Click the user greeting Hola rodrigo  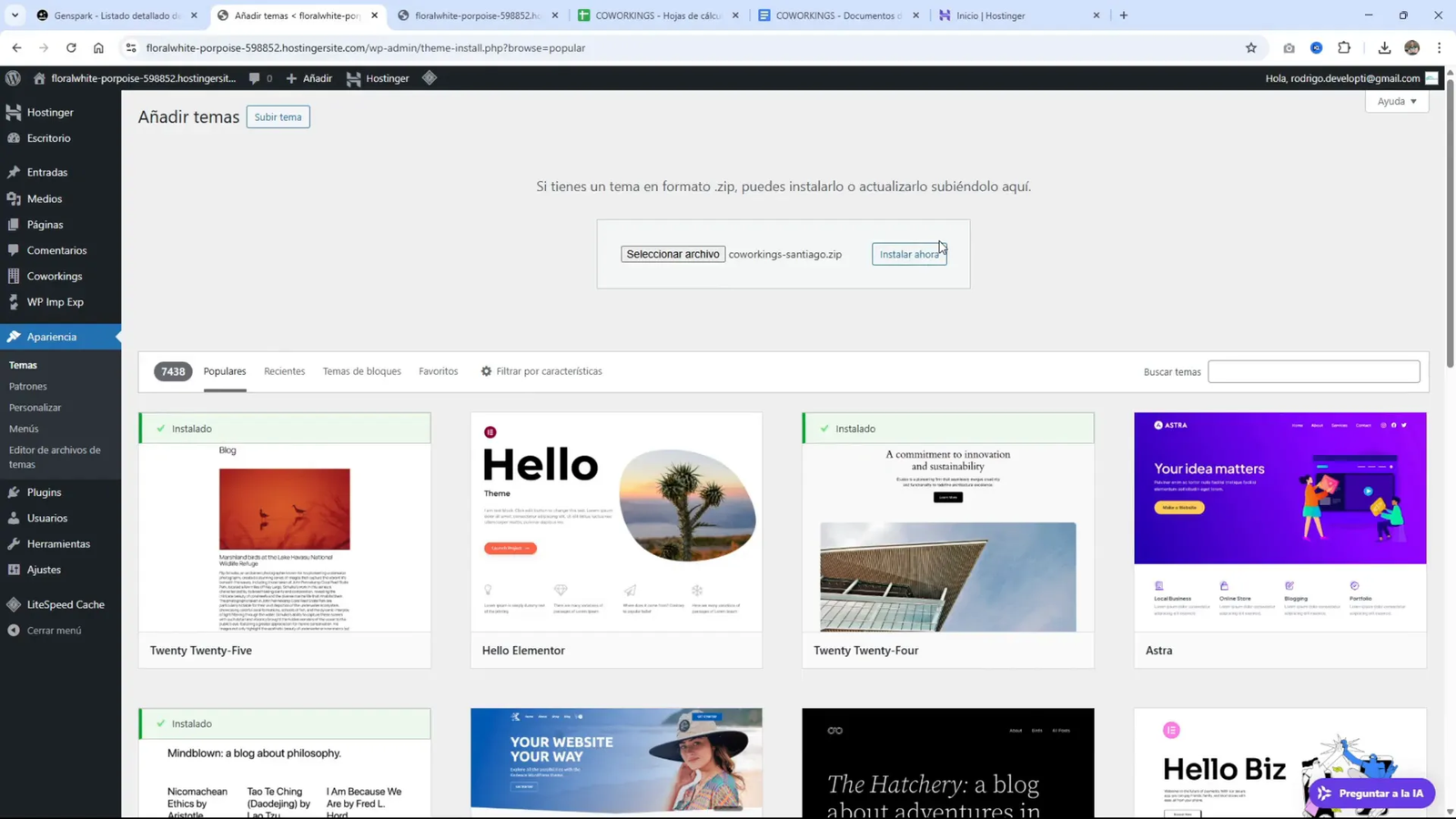(1350, 78)
